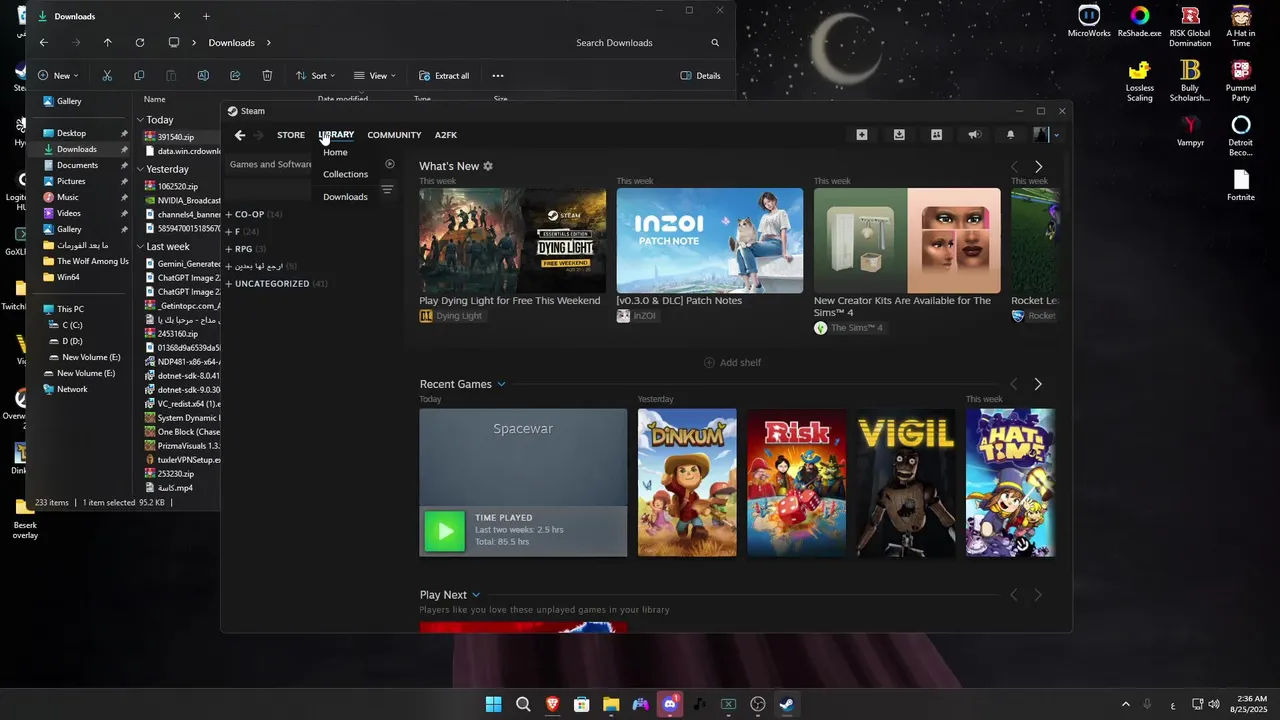Collapse the Today group in File Explorer
Image resolution: width=1280 pixels, height=720 pixels.
click(x=140, y=120)
